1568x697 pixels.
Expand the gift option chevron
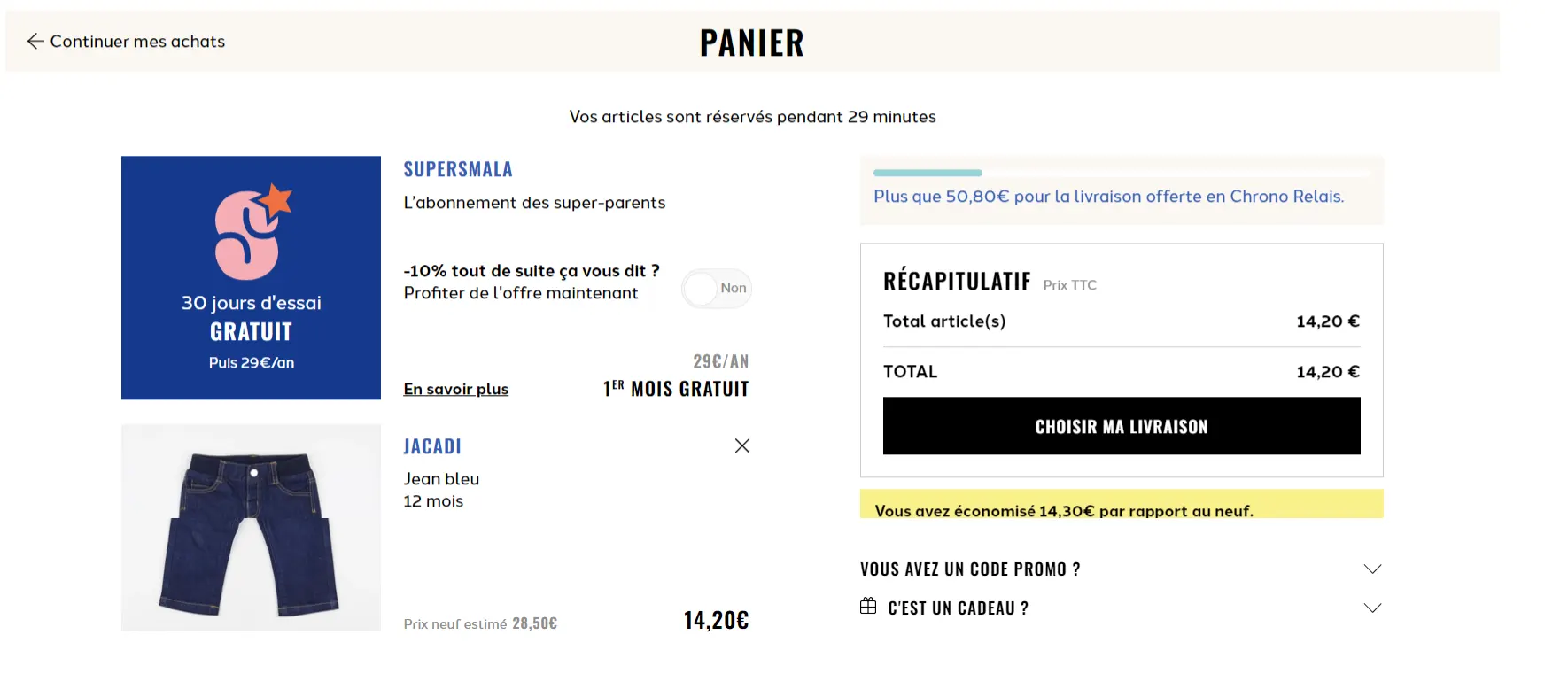coord(1372,608)
